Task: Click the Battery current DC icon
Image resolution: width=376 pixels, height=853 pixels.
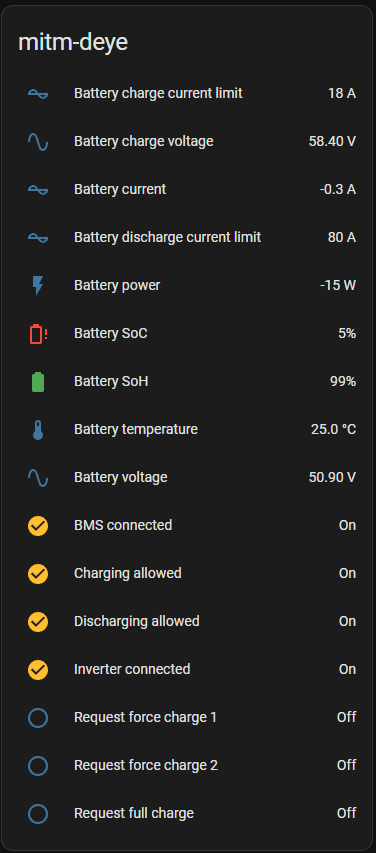Action: click(38, 190)
